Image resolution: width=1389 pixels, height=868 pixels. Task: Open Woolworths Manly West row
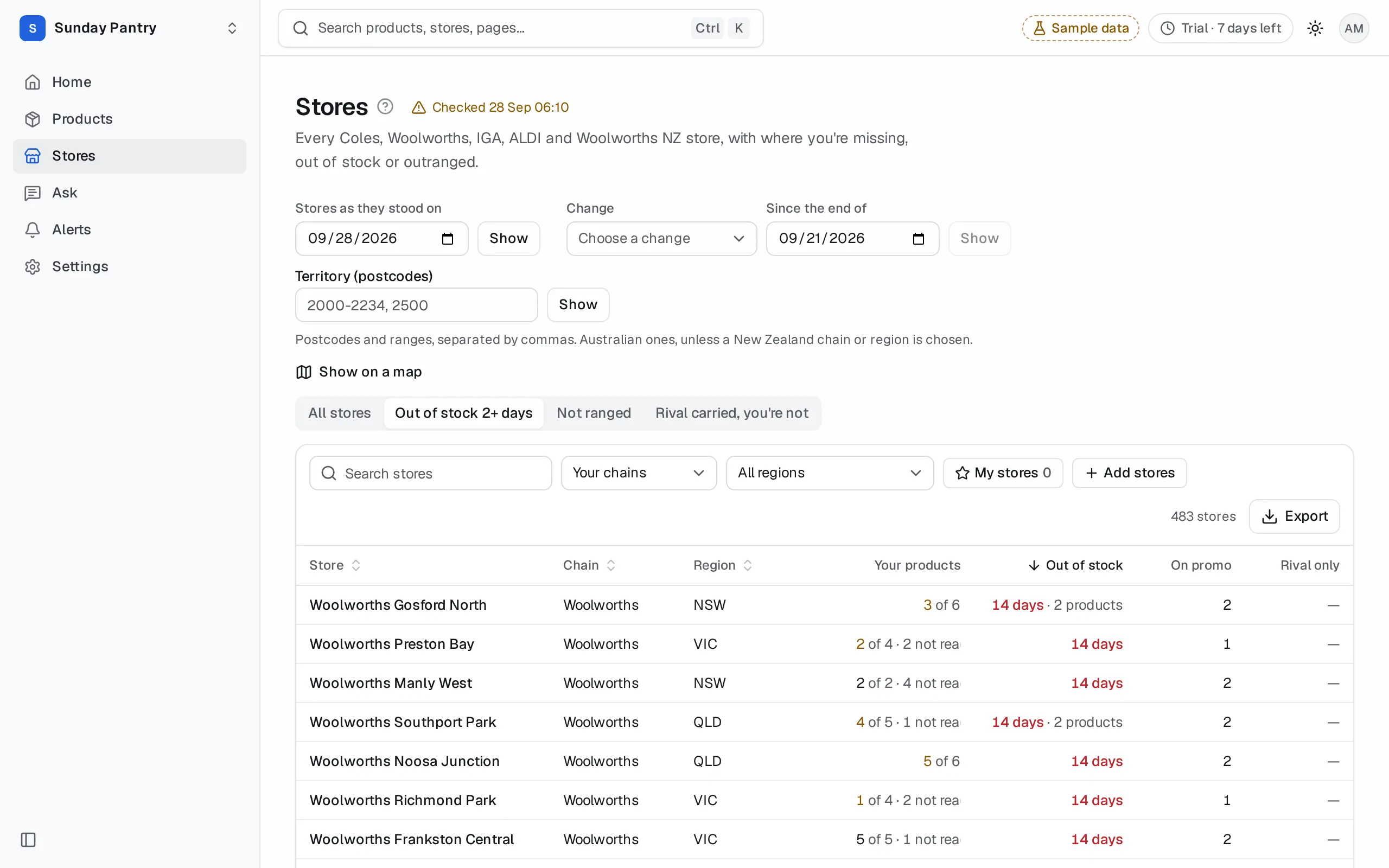[824, 683]
